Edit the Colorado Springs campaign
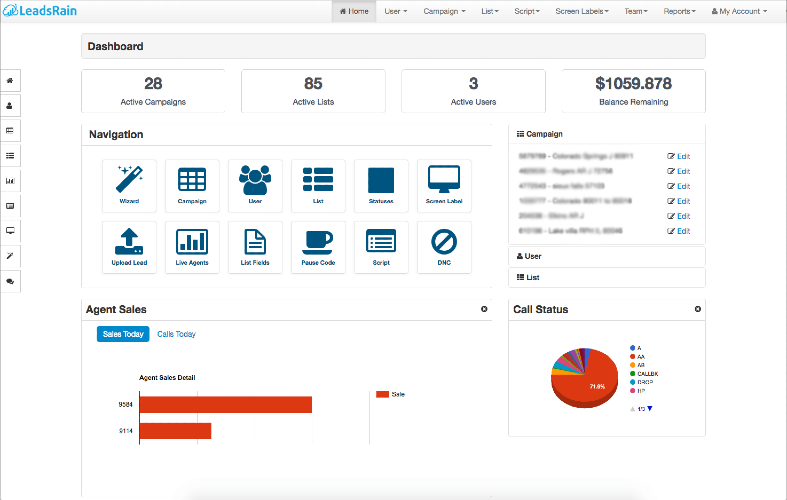Screen dimensions: 787x500 679,156
